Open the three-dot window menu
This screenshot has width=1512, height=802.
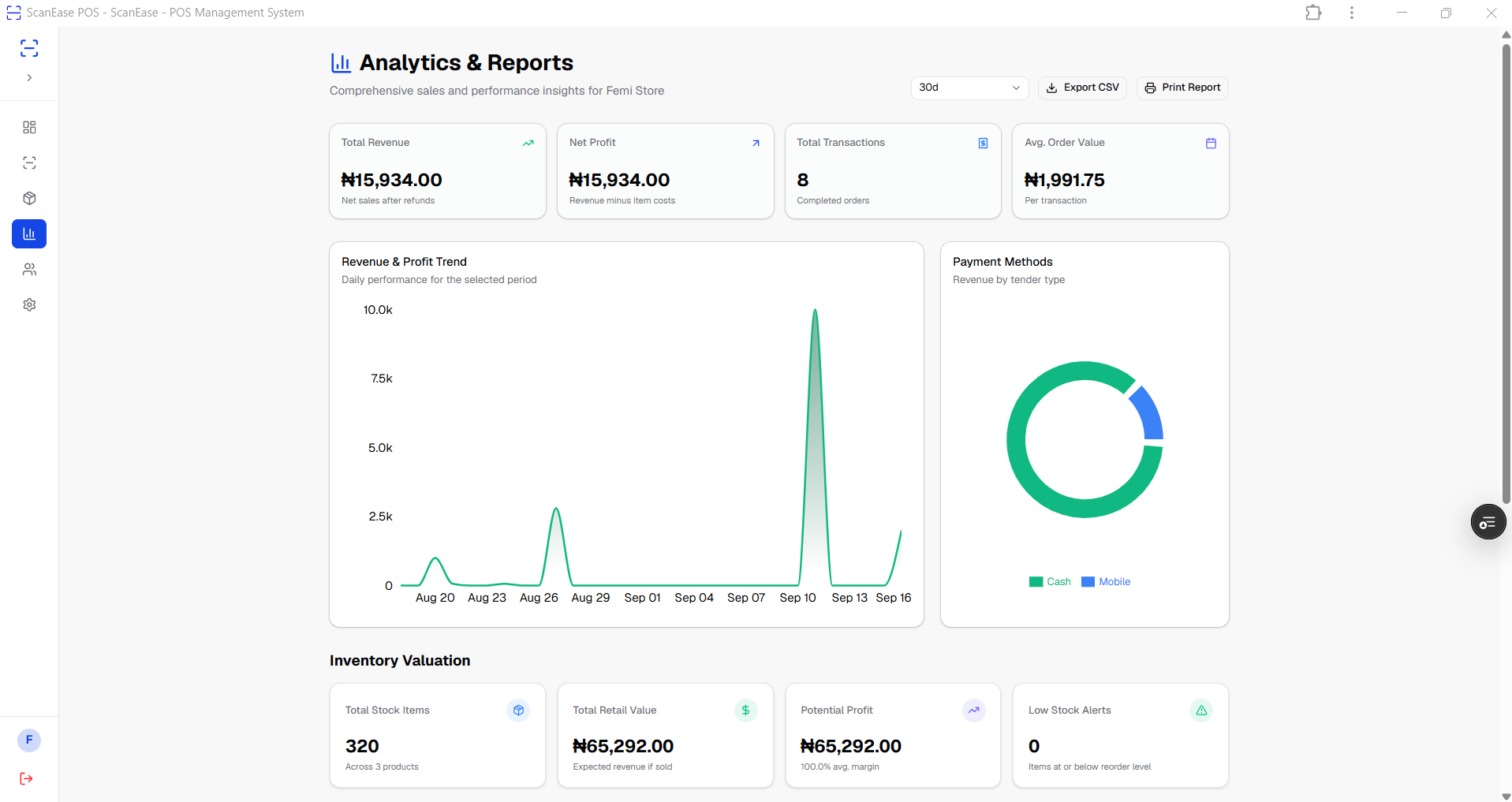(x=1352, y=13)
